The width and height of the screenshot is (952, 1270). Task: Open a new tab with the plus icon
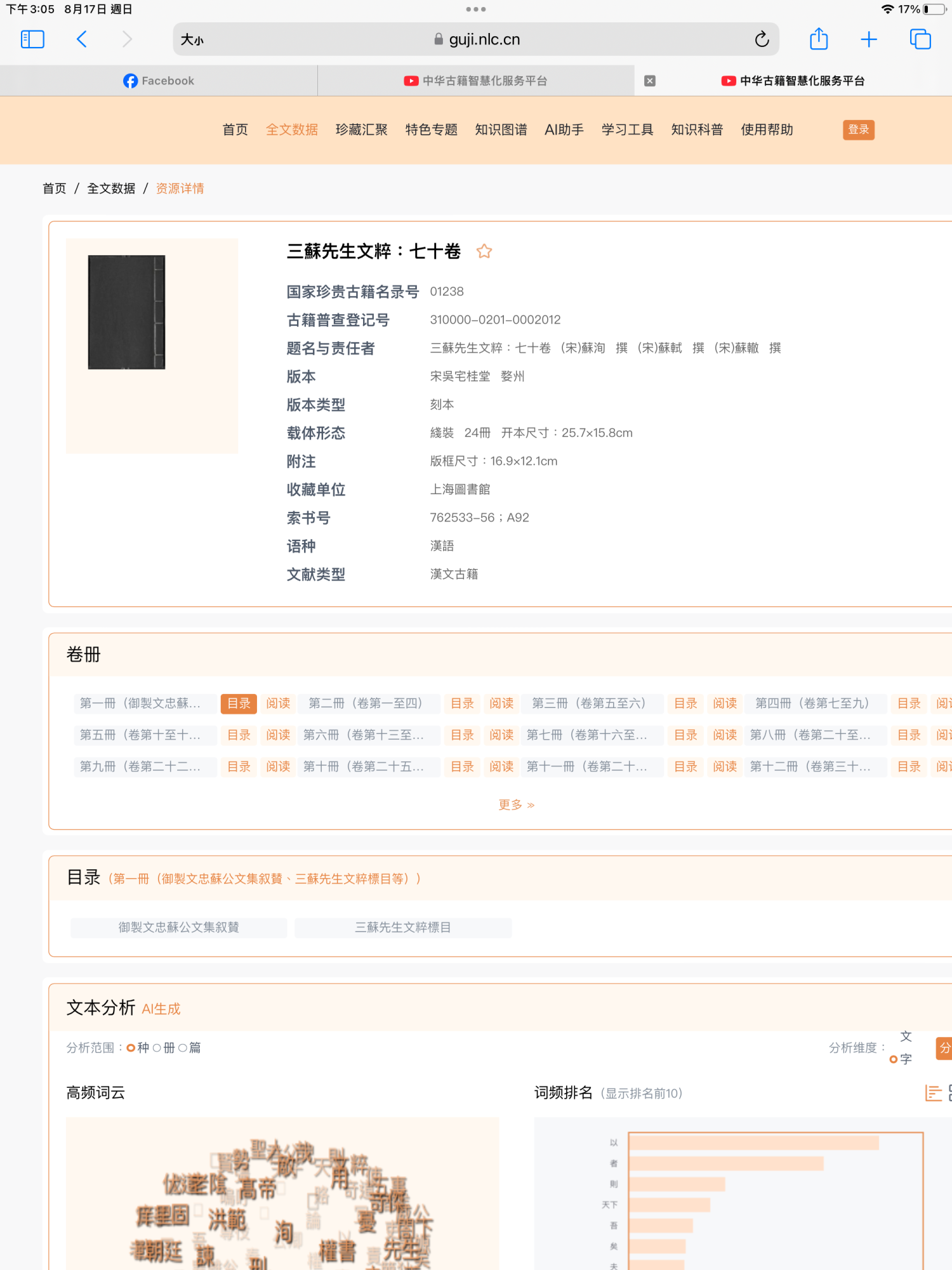point(868,39)
